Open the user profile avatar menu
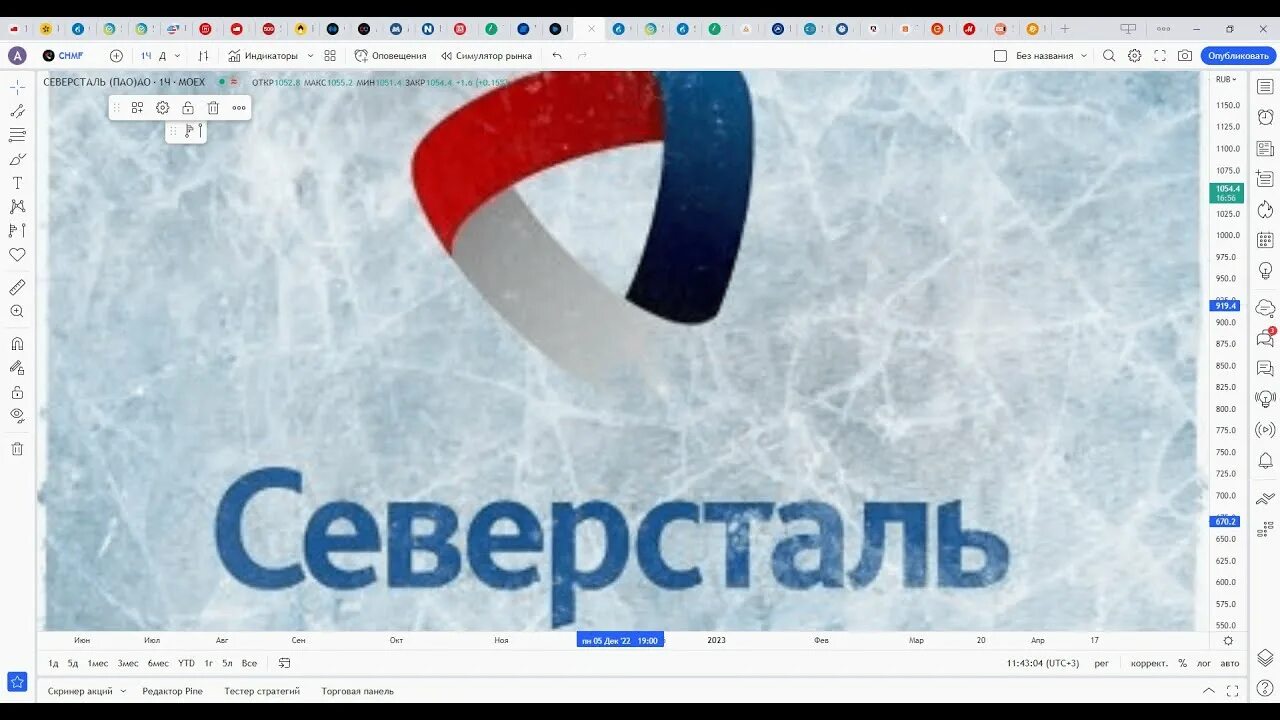Image resolution: width=1280 pixels, height=720 pixels. (17, 56)
